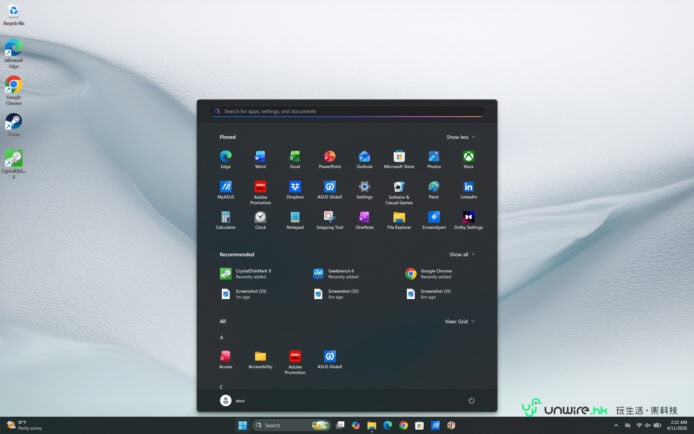Open File Explorer from the taskbar

point(372,425)
